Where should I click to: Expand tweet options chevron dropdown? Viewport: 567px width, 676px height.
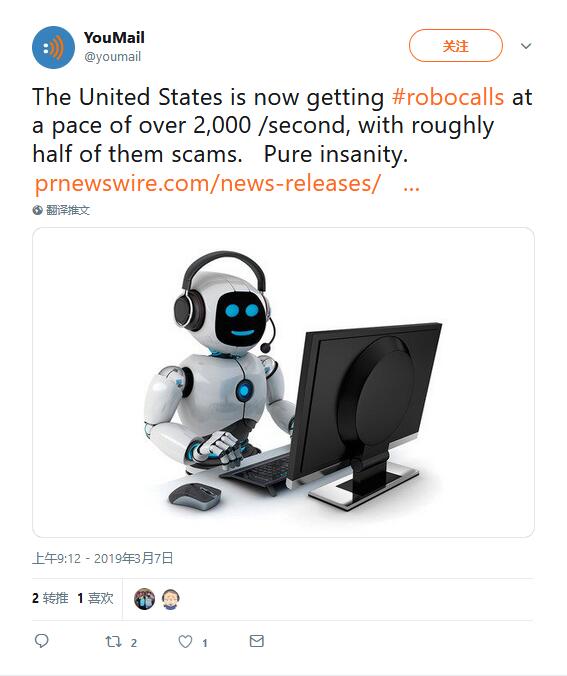point(526,46)
